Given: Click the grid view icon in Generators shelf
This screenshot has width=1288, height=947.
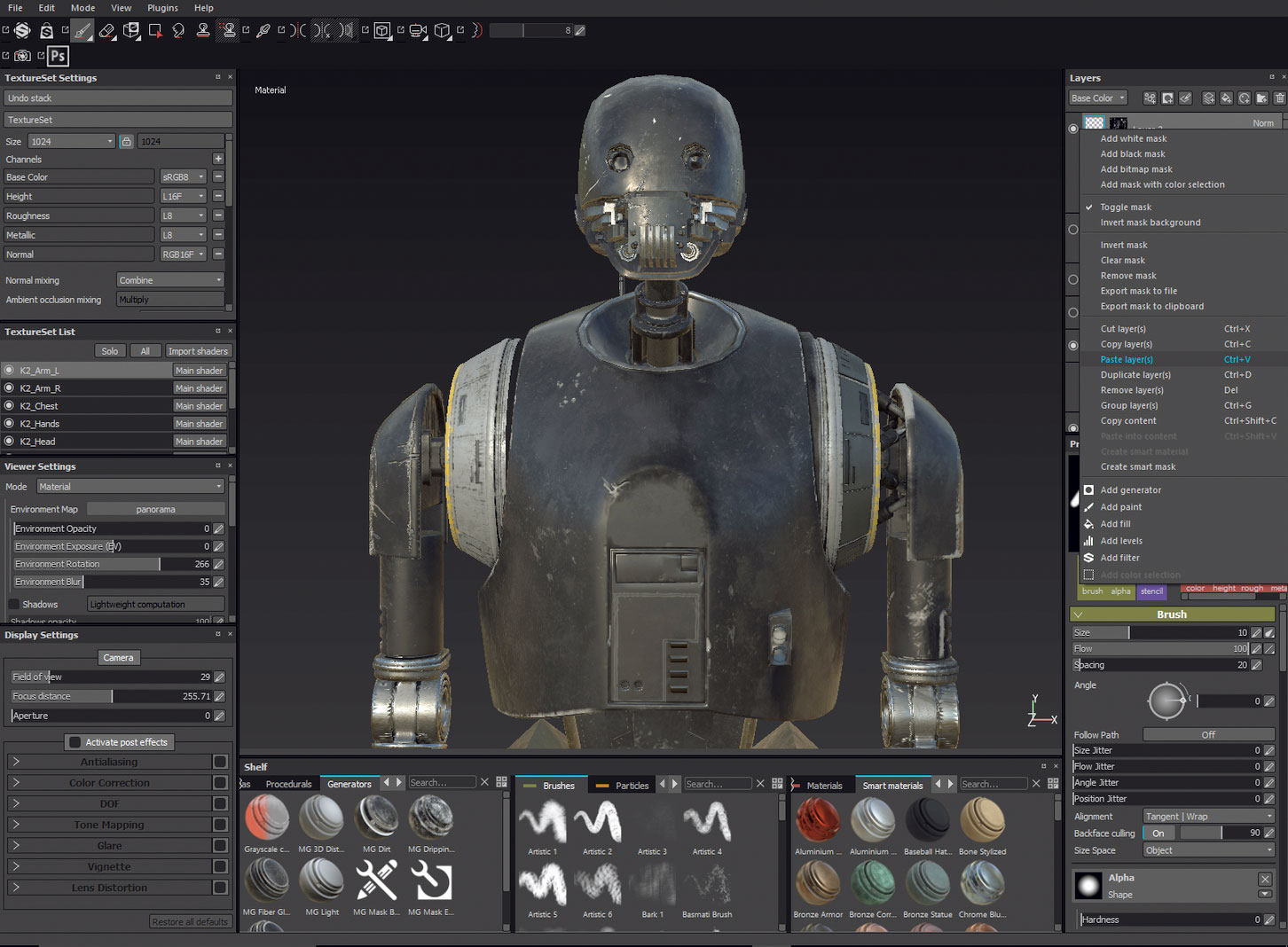Looking at the screenshot, I should point(501,782).
